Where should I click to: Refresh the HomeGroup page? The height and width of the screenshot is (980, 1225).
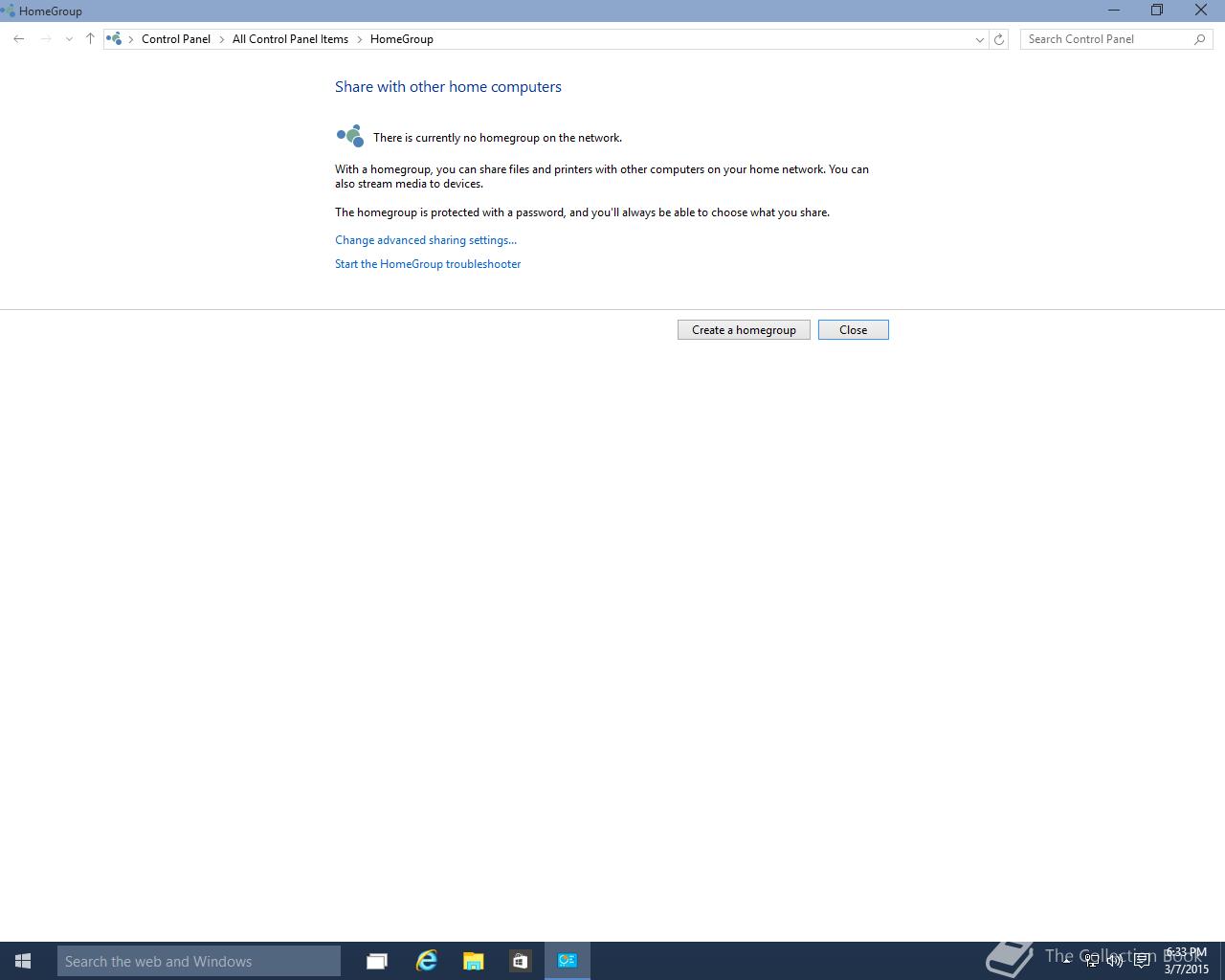click(x=999, y=39)
